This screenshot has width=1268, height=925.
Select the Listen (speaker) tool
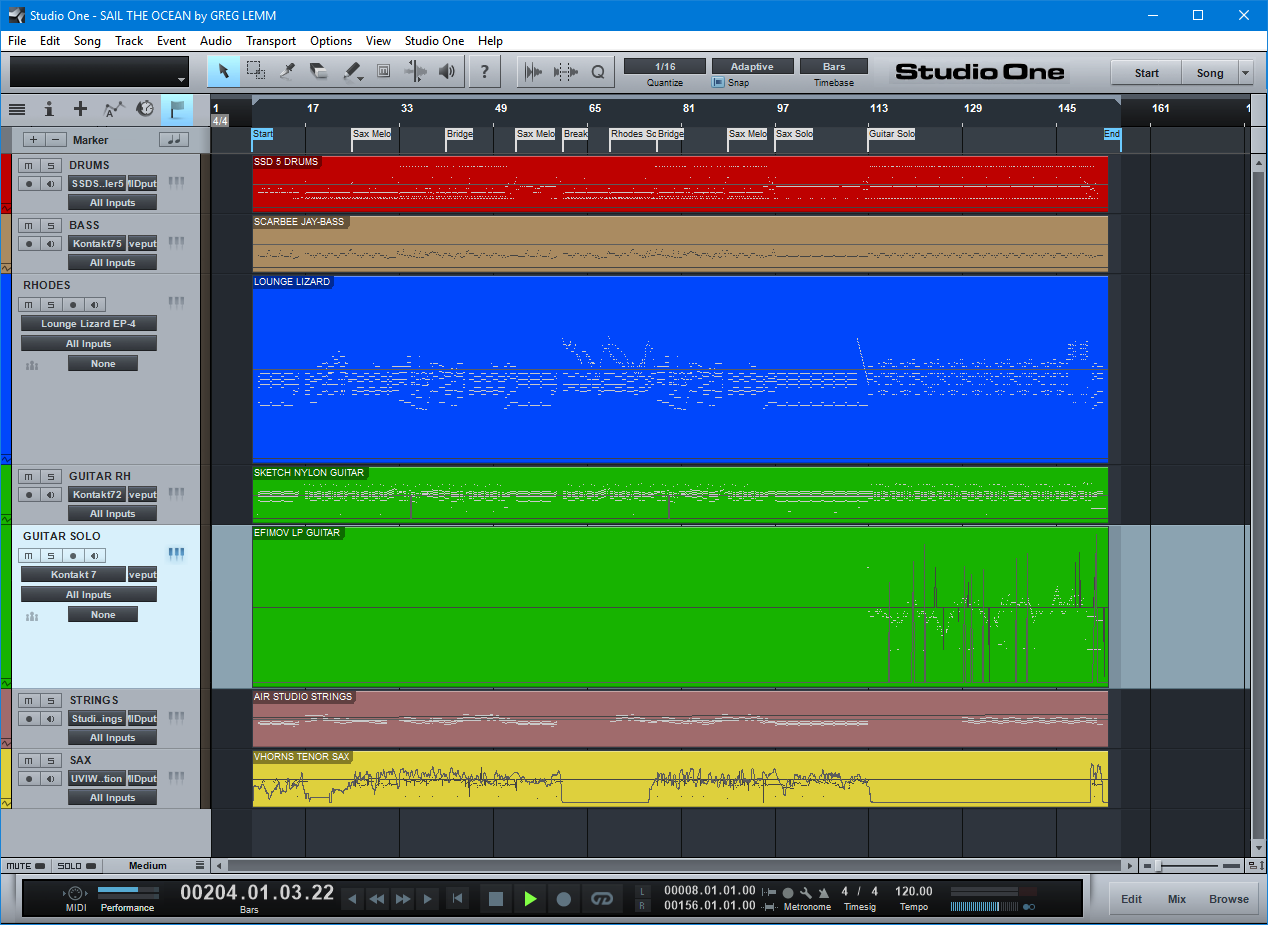click(x=447, y=71)
